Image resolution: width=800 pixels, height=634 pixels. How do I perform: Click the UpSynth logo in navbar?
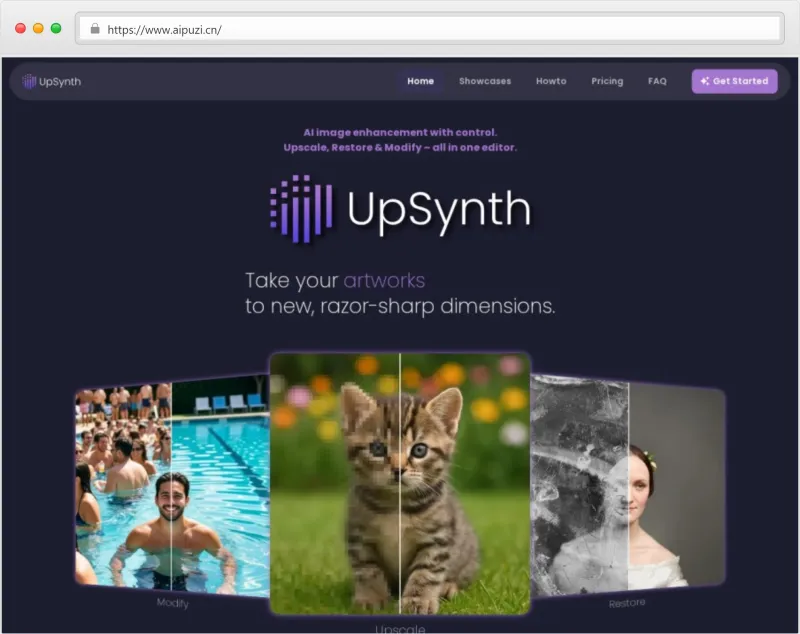click(52, 81)
